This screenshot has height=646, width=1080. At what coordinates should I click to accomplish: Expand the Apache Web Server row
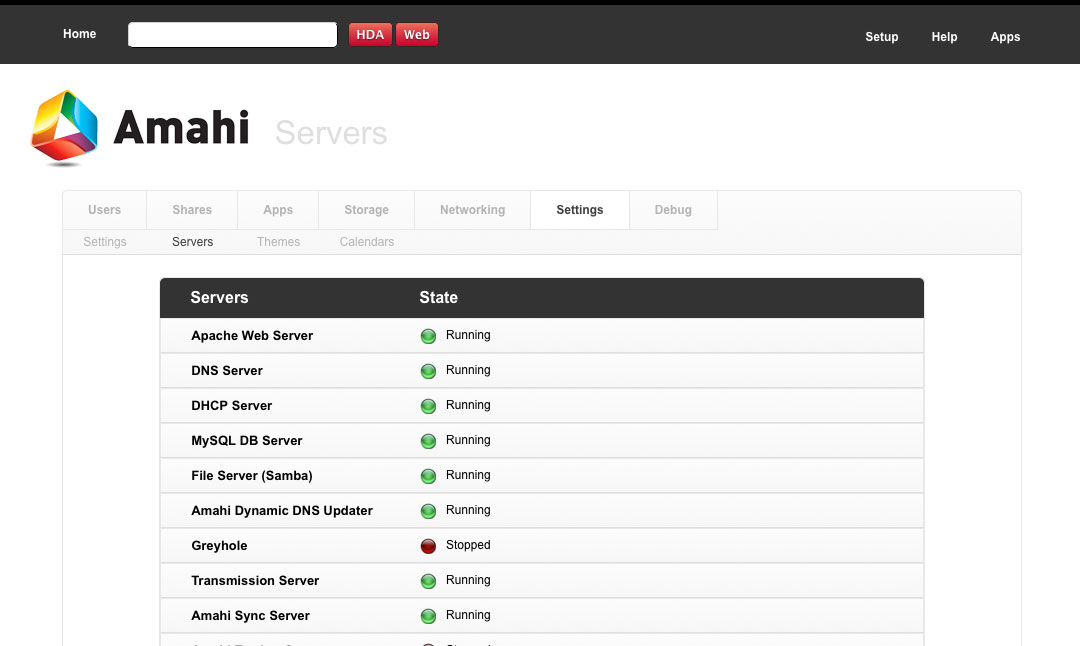541,335
